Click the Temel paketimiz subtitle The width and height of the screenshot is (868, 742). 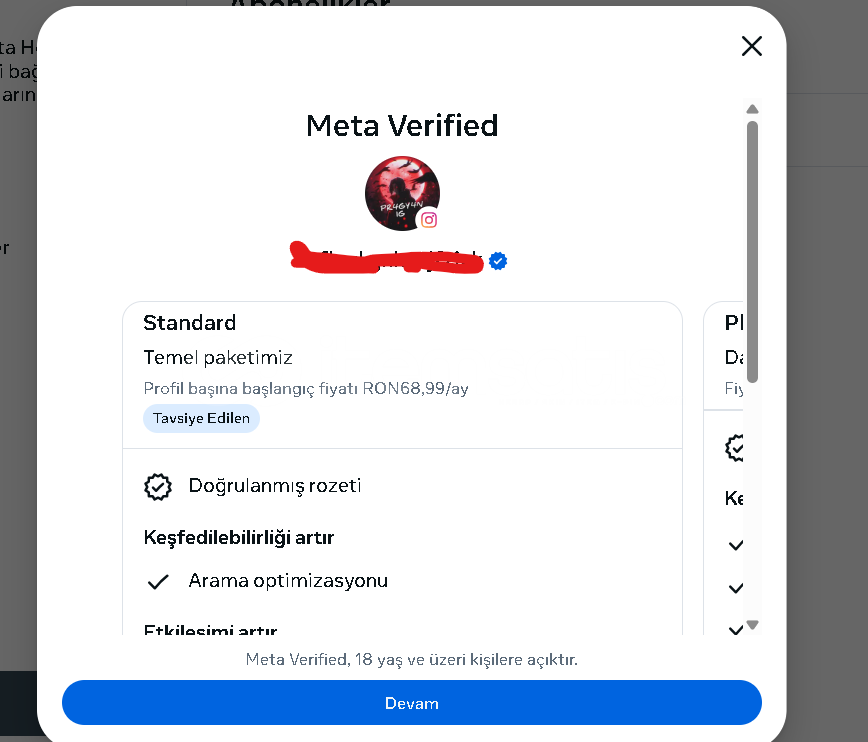[218, 357]
